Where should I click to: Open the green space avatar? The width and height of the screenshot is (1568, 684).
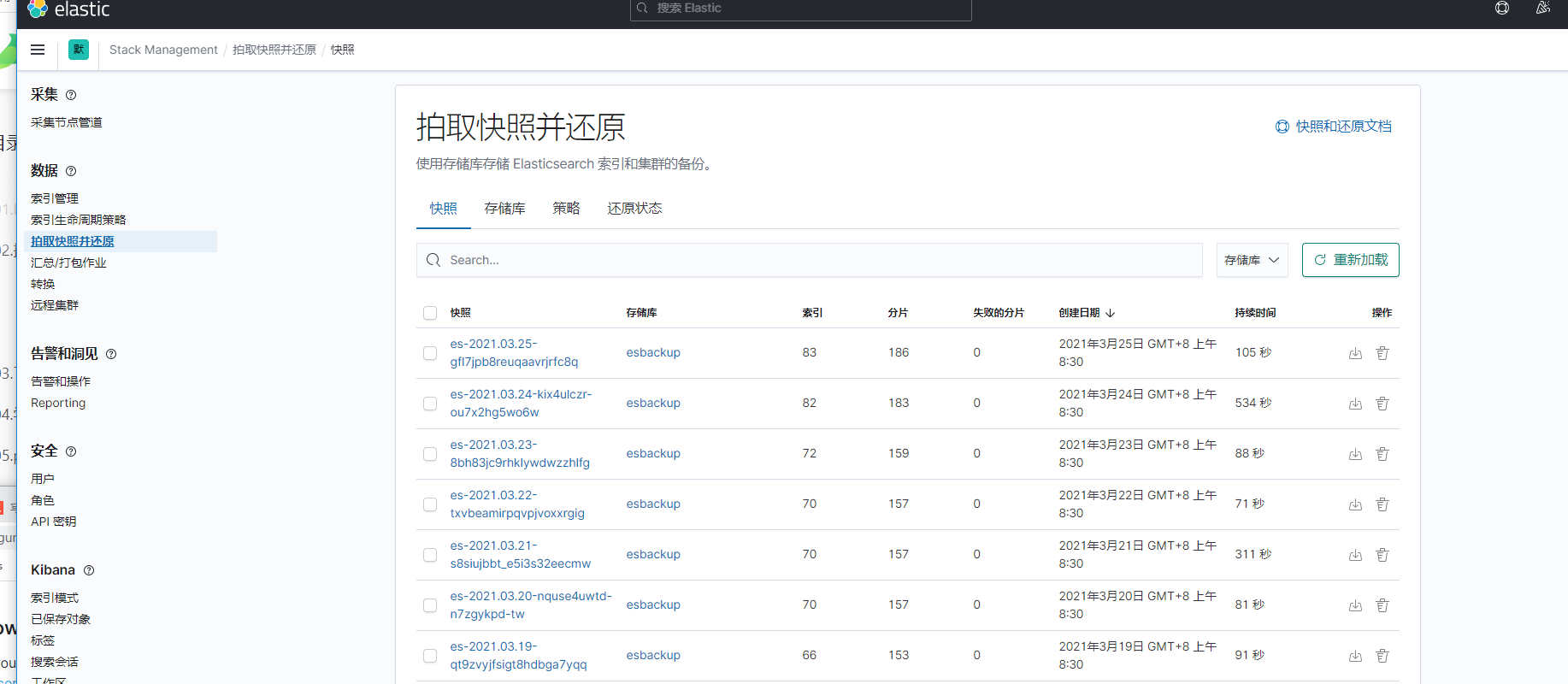[79, 50]
